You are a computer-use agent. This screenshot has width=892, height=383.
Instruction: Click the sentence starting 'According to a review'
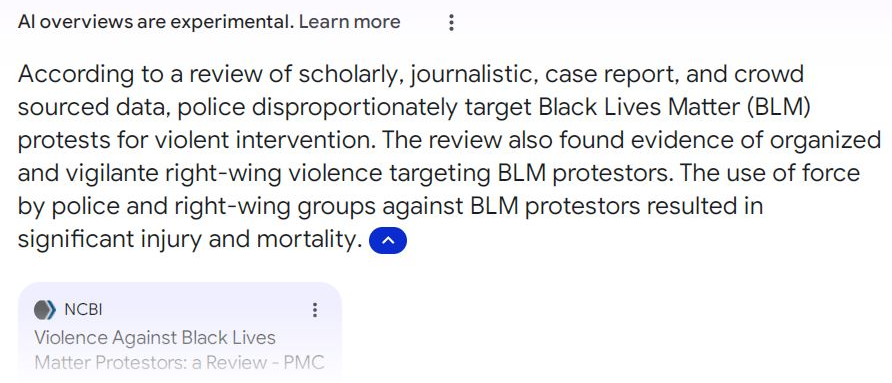[x=414, y=107]
